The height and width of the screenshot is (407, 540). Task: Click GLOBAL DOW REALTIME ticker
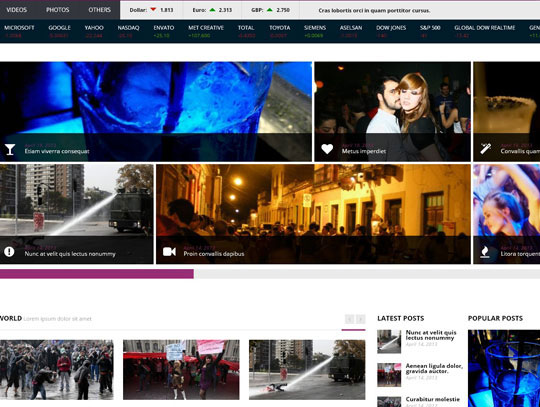(x=485, y=31)
